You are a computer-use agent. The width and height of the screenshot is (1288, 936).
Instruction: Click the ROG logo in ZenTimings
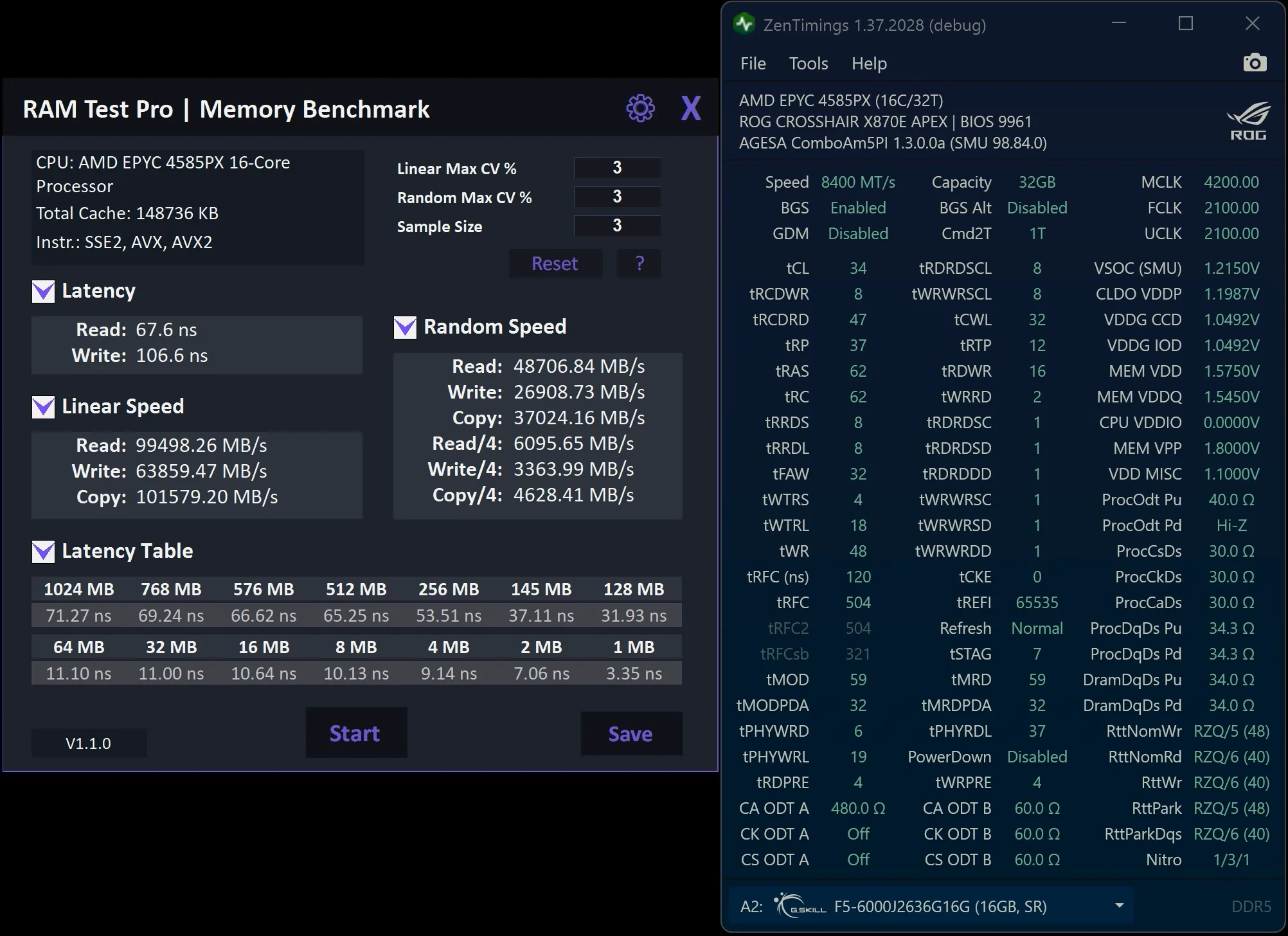coord(1248,121)
